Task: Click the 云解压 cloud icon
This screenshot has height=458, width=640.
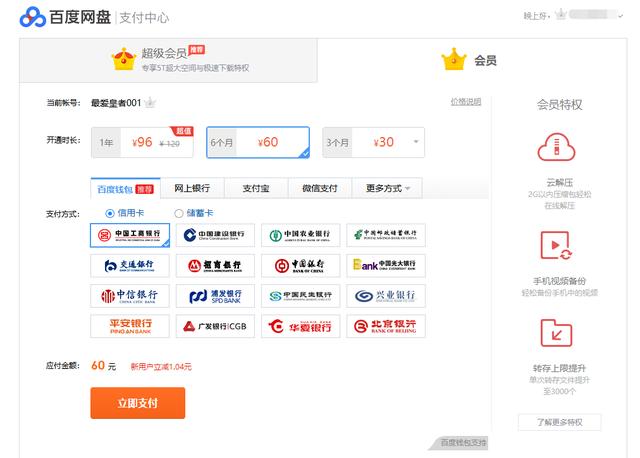Action: tap(556, 148)
